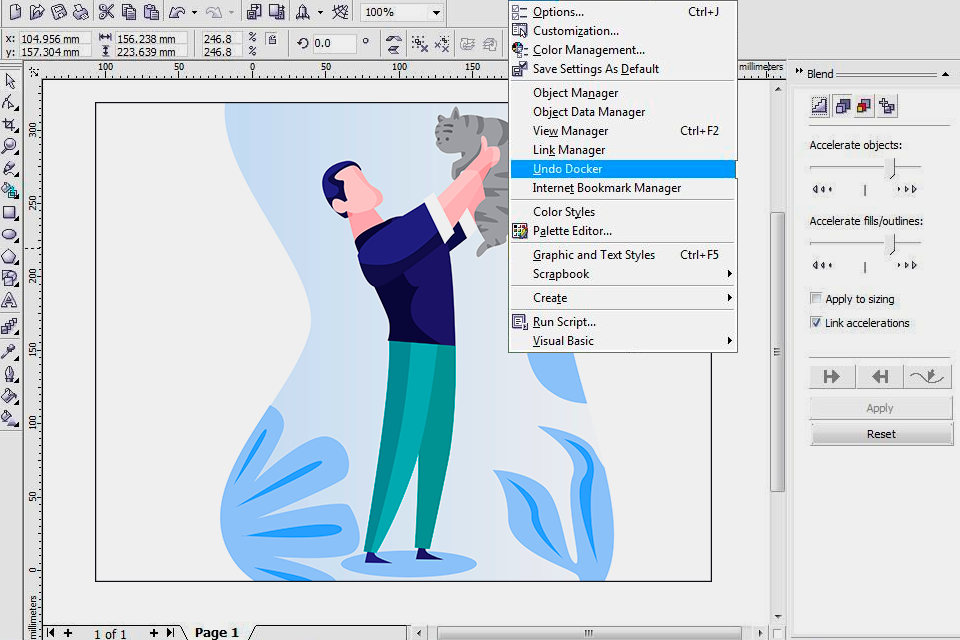Click the Accelerate objects slider handle
960x640 pixels.
tap(892, 167)
